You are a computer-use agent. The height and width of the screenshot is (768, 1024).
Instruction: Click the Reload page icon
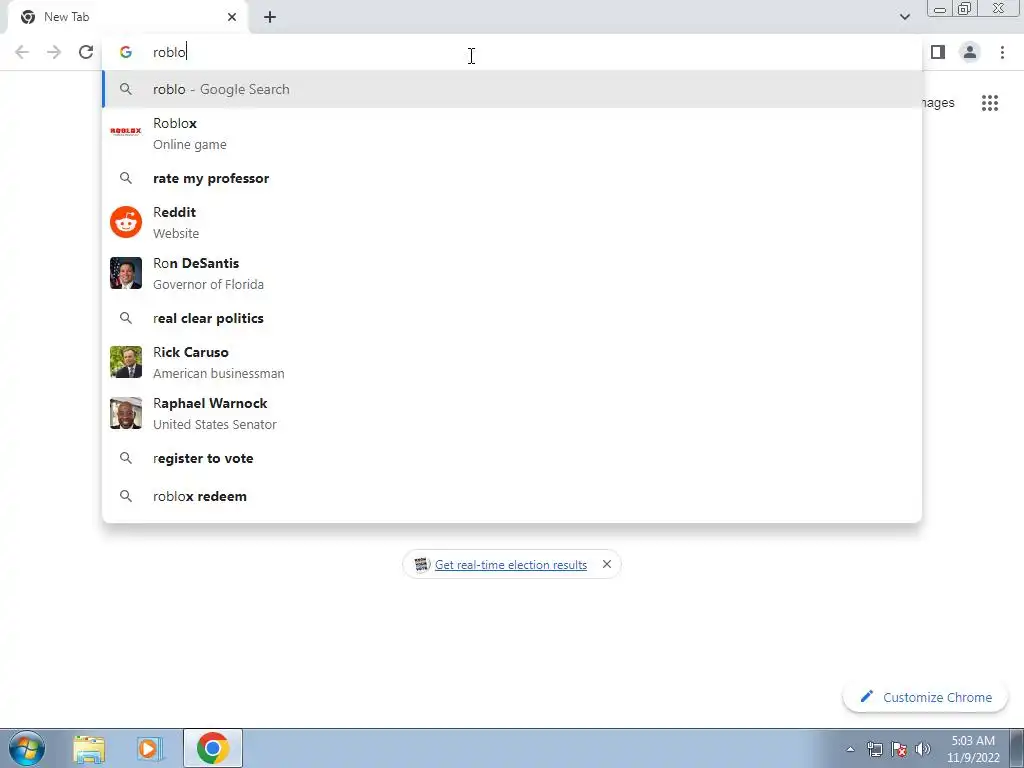coord(86,52)
